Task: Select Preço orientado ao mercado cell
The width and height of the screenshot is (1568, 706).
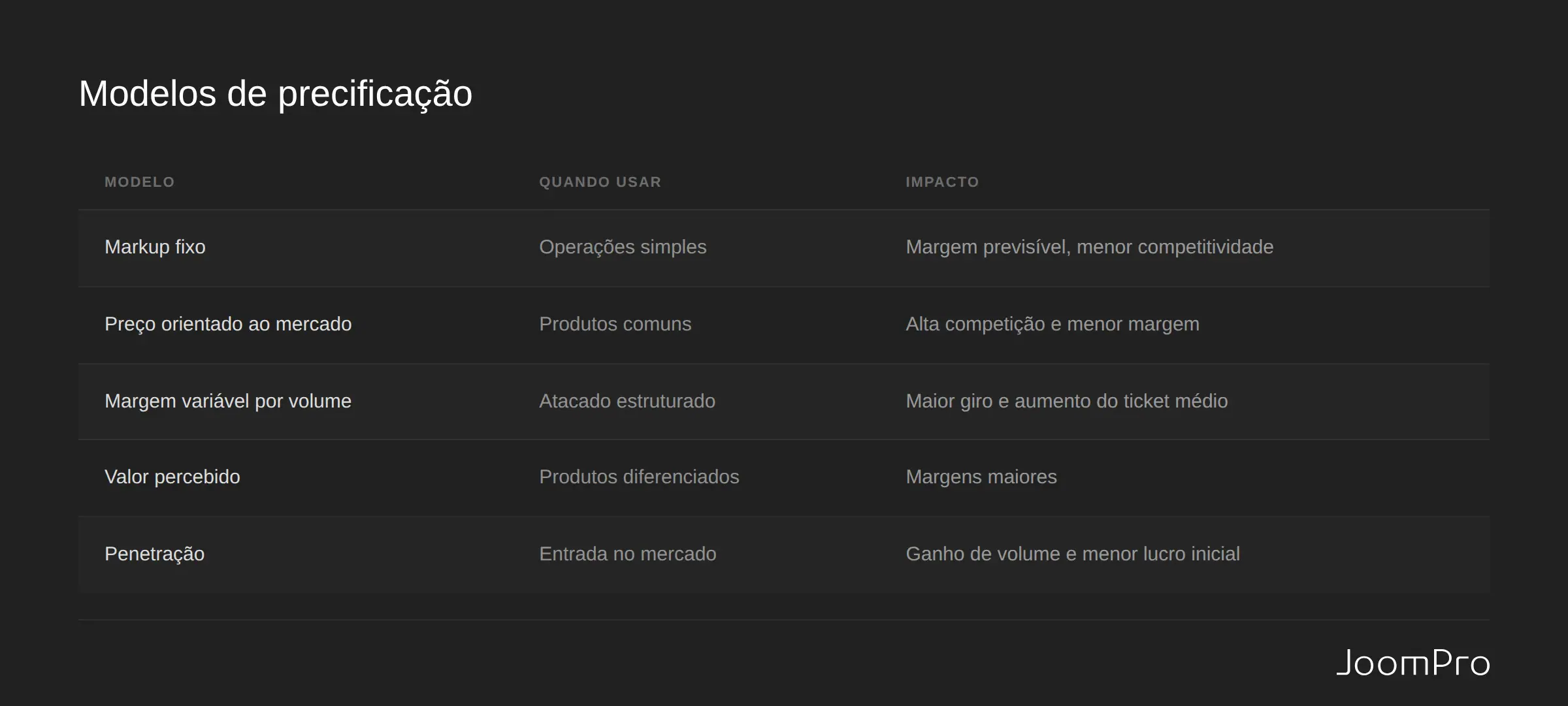Action: click(x=228, y=324)
